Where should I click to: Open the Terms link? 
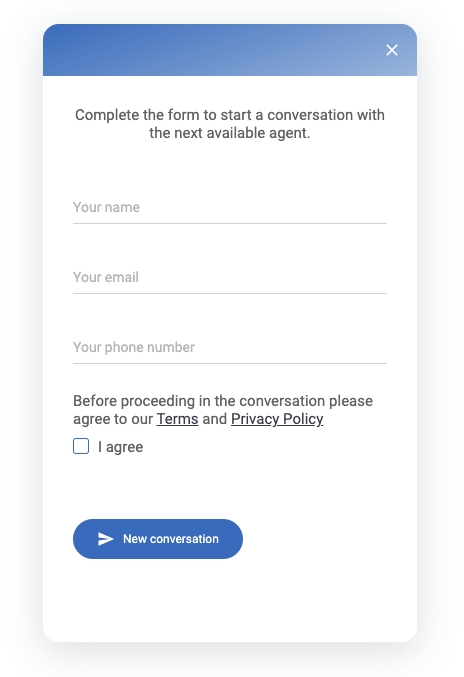coord(177,419)
